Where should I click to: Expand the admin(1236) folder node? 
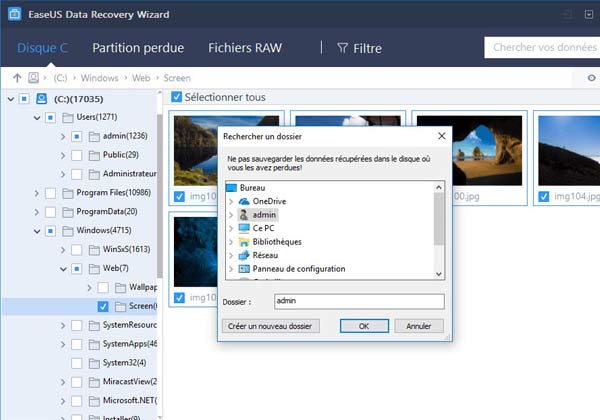click(x=63, y=136)
